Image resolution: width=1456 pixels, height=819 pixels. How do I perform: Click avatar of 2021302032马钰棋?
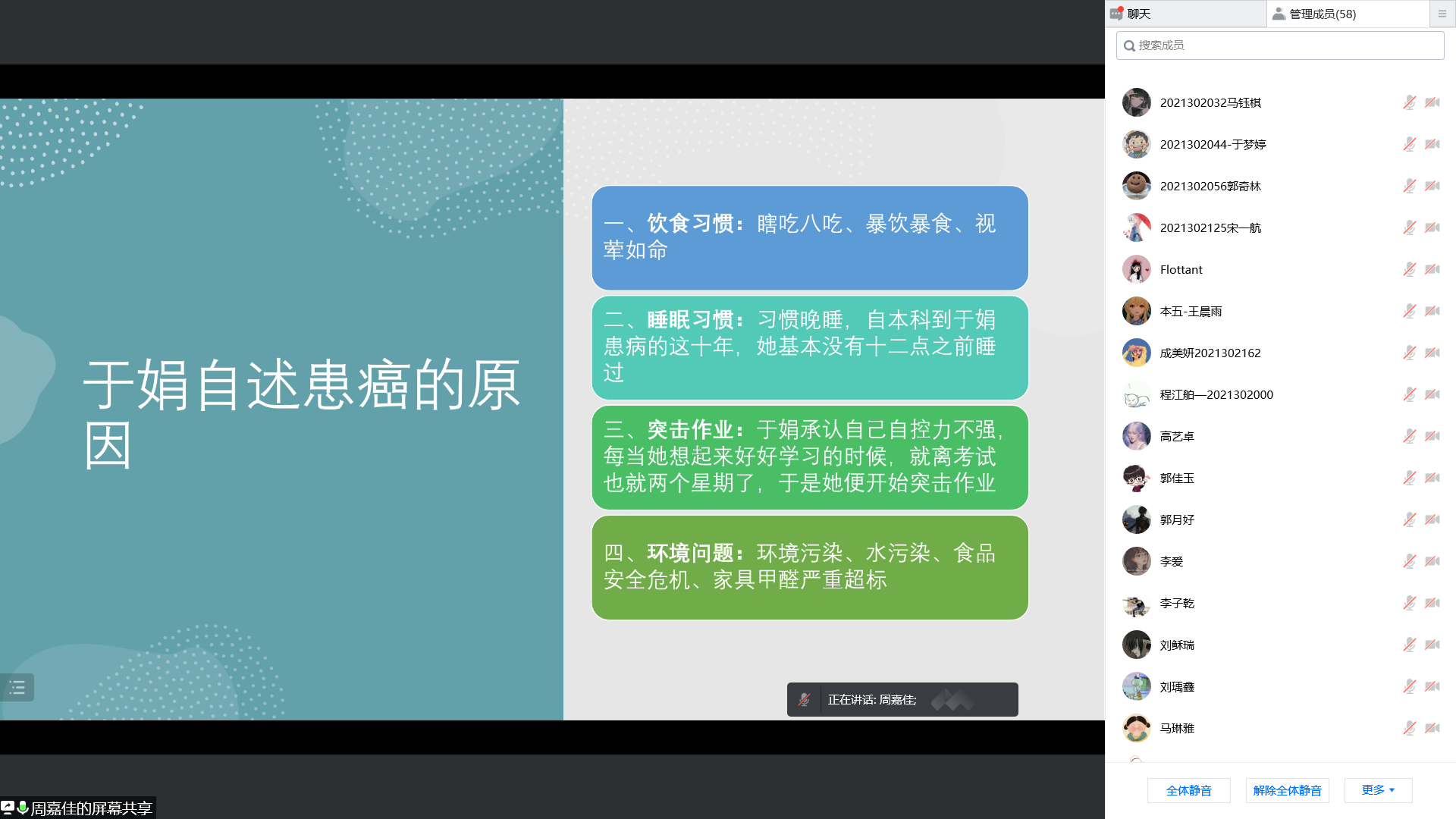click(x=1136, y=102)
